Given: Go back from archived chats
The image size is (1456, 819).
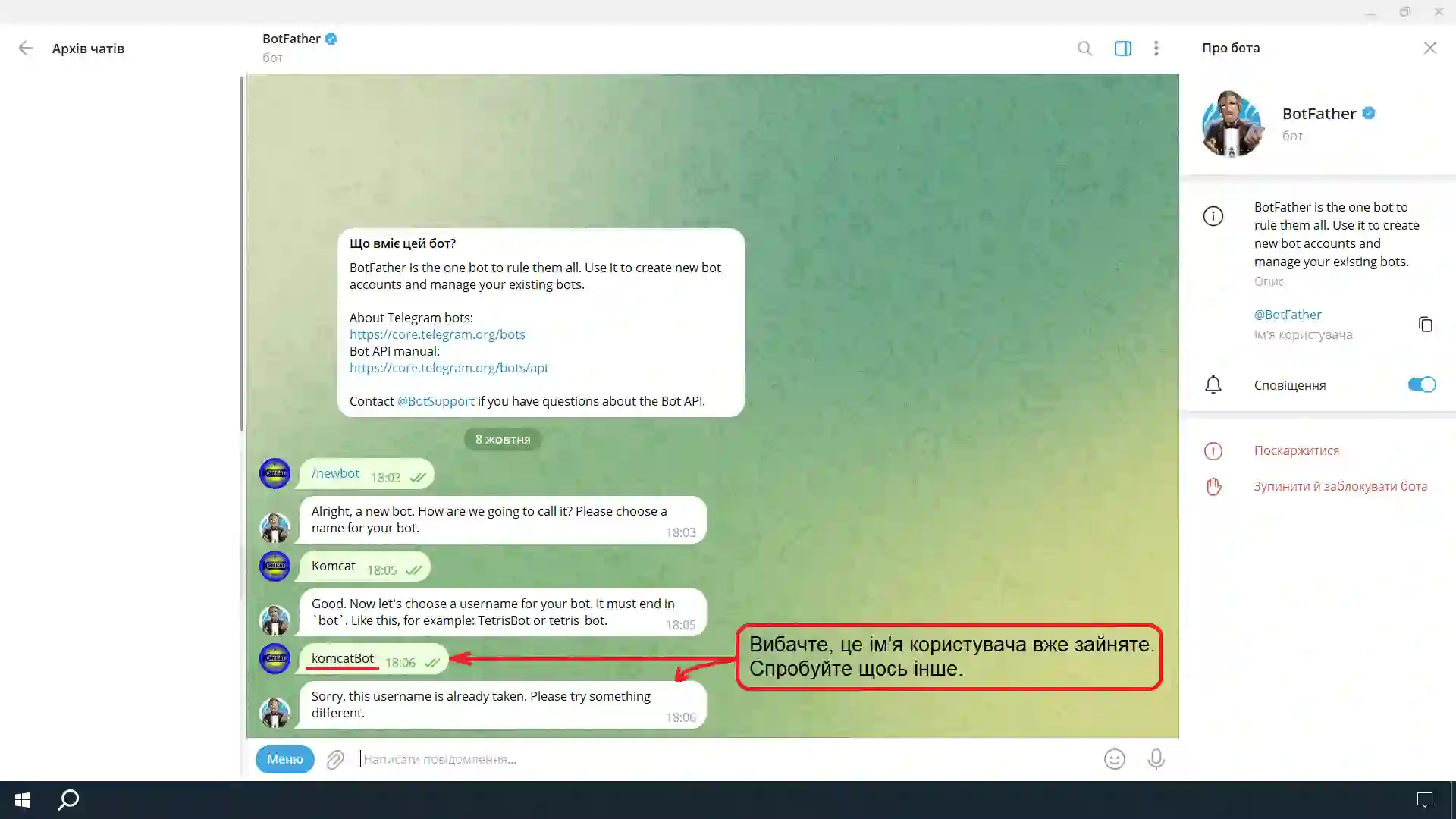Looking at the screenshot, I should click(x=26, y=49).
